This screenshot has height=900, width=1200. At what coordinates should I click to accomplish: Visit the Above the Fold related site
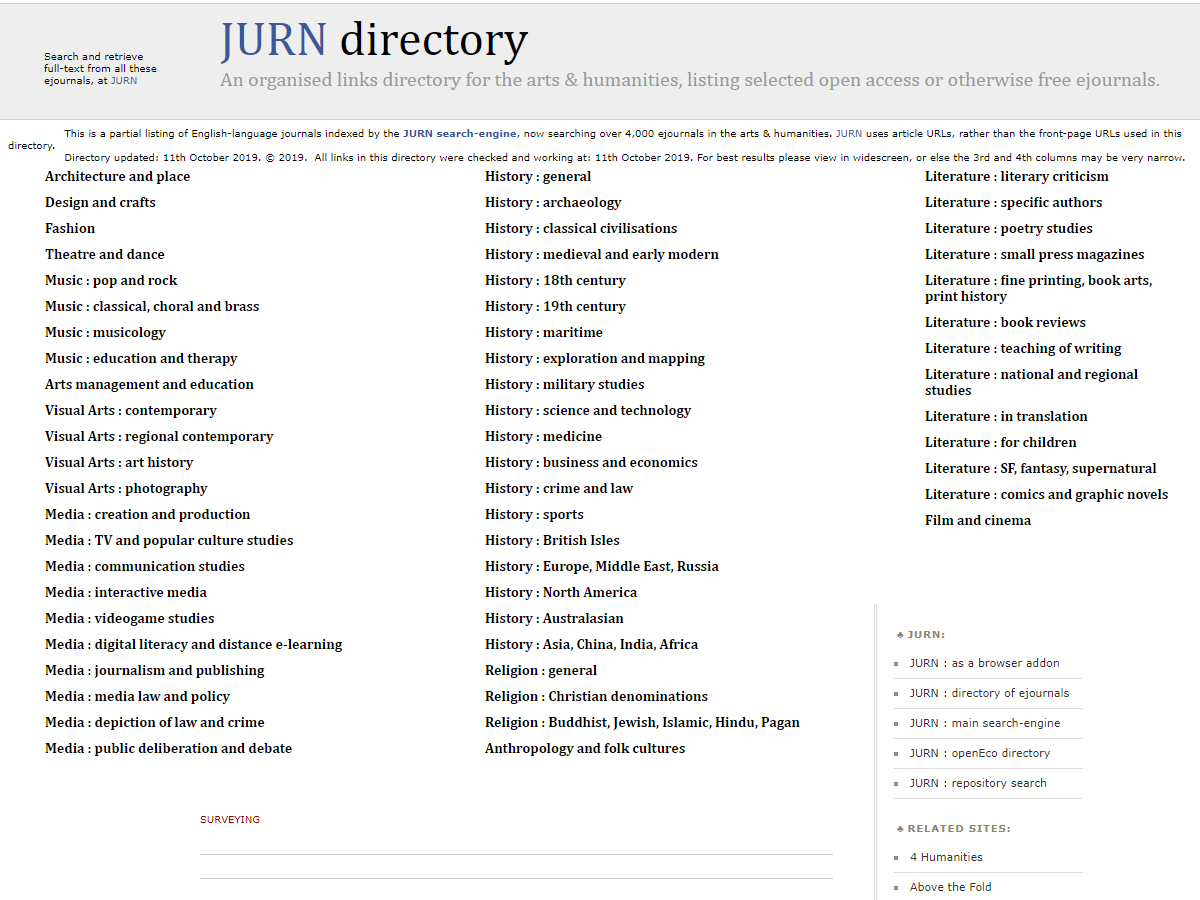[x=950, y=887]
